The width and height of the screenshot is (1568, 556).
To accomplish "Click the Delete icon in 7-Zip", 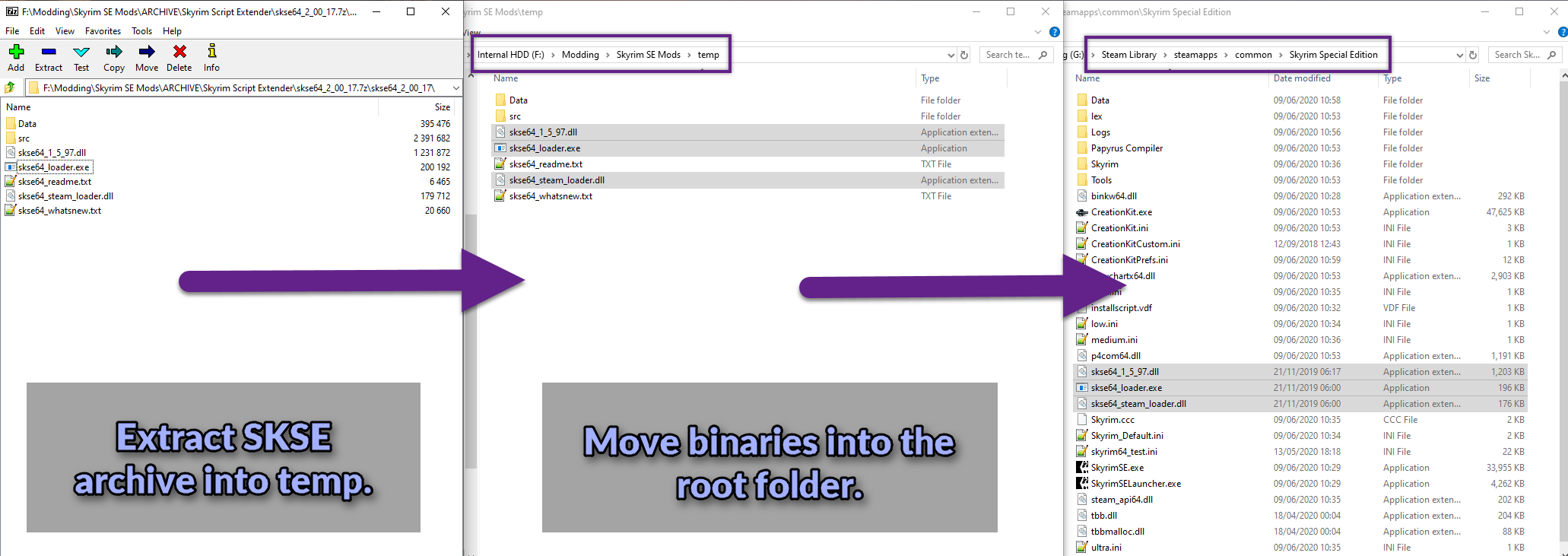I will point(179,52).
